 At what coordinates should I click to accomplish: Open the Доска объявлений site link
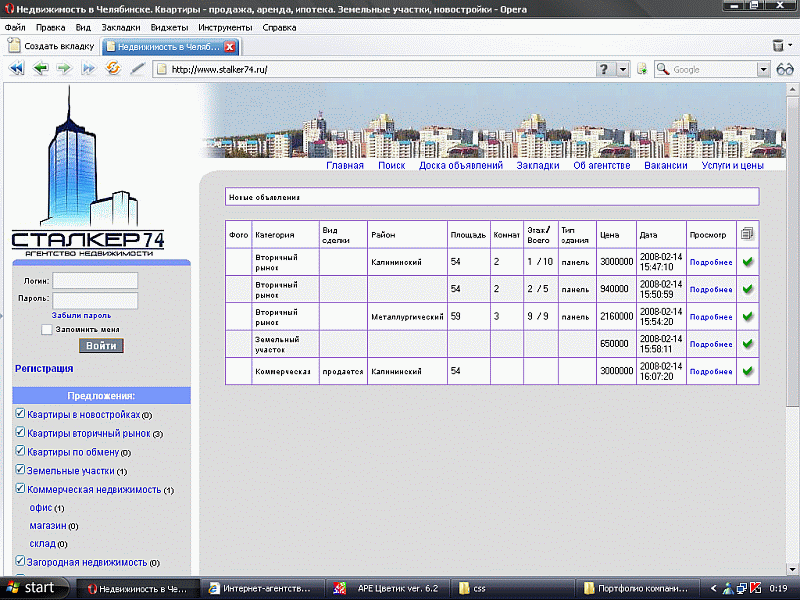click(x=460, y=166)
